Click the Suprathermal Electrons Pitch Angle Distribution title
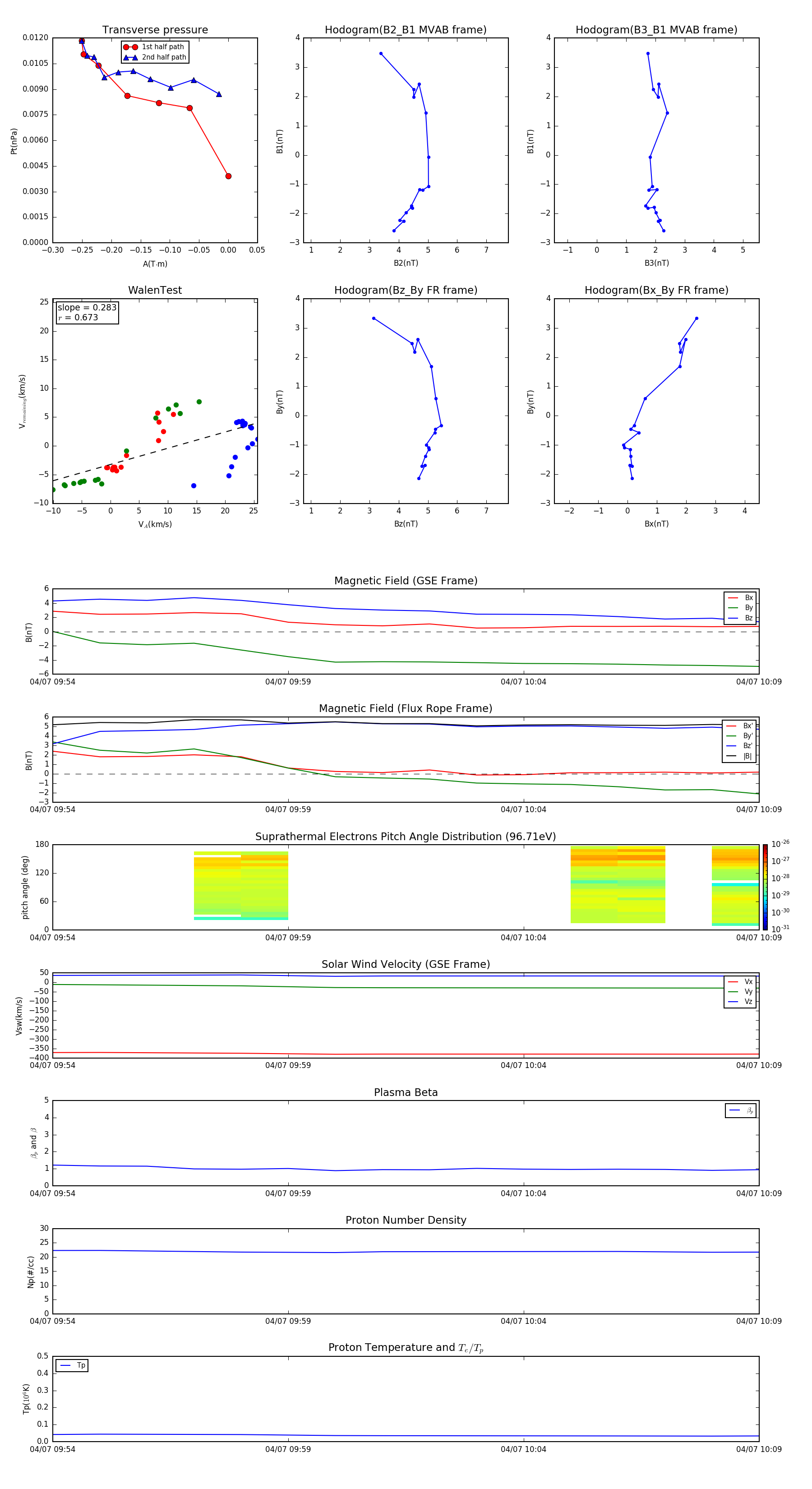 point(406,837)
